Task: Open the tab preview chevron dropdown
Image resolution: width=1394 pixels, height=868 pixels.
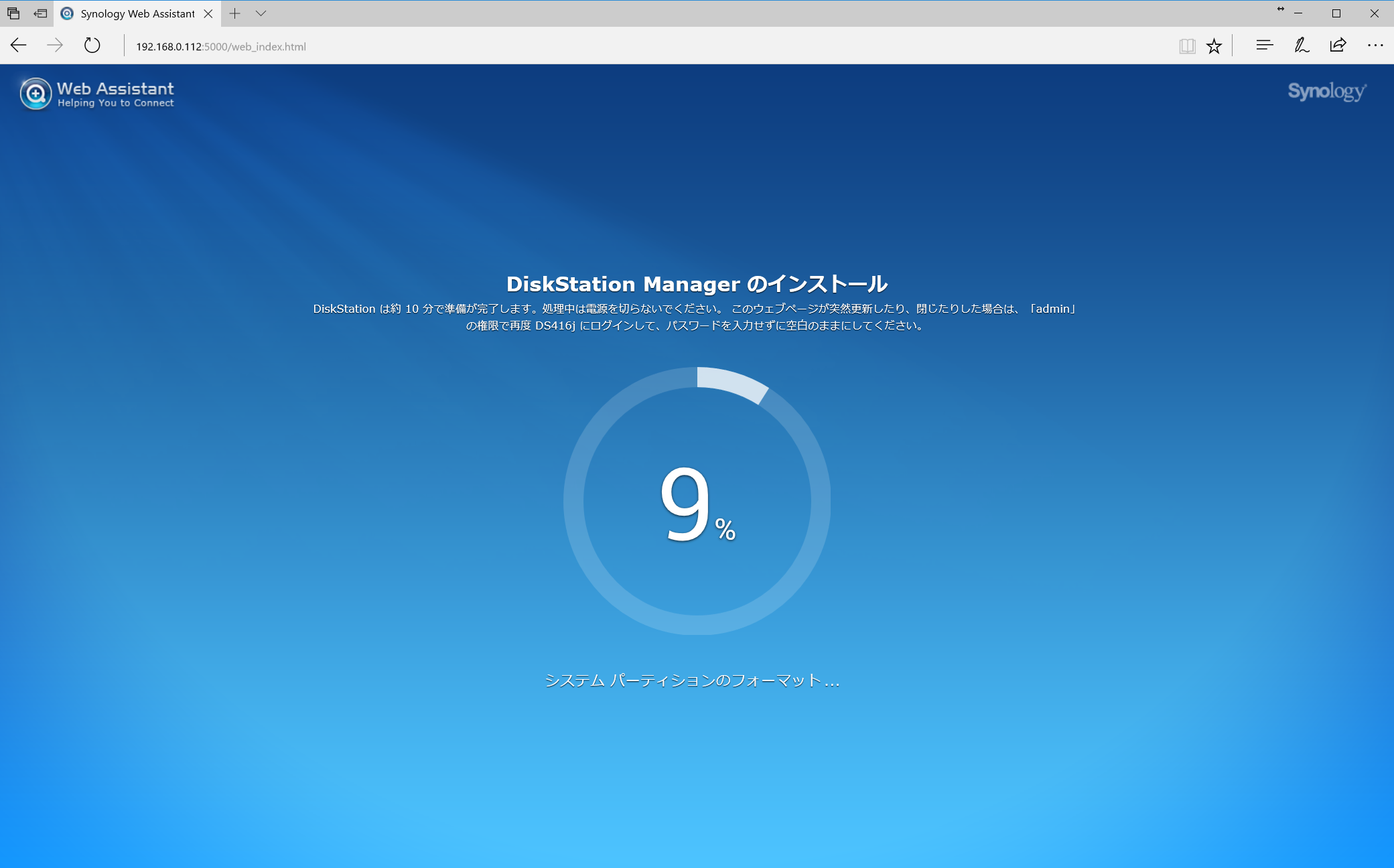Action: pos(261,13)
